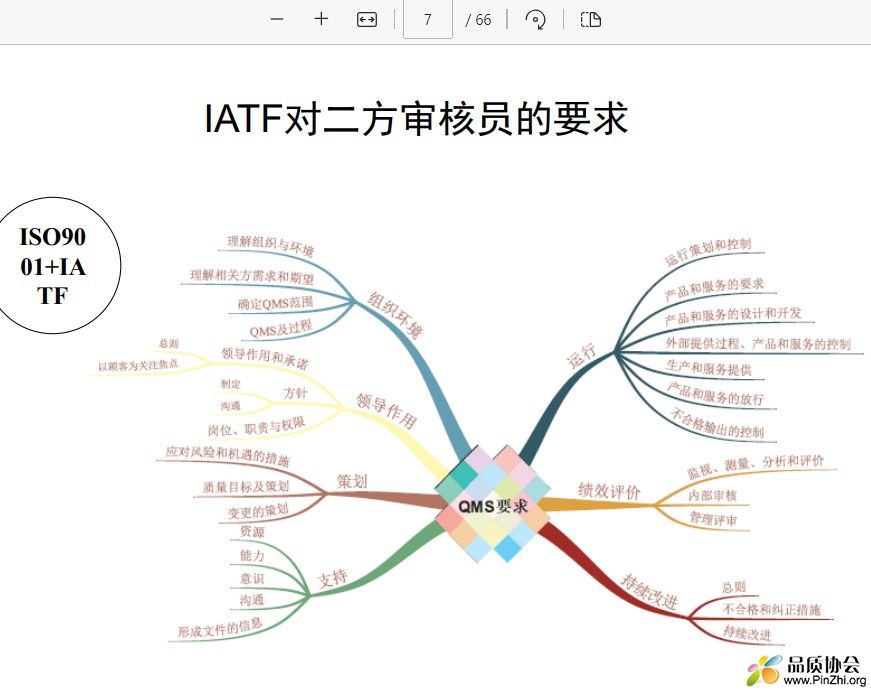Screen dimensions: 871x692
Task: Click the '意识' node
Action: click(252, 578)
